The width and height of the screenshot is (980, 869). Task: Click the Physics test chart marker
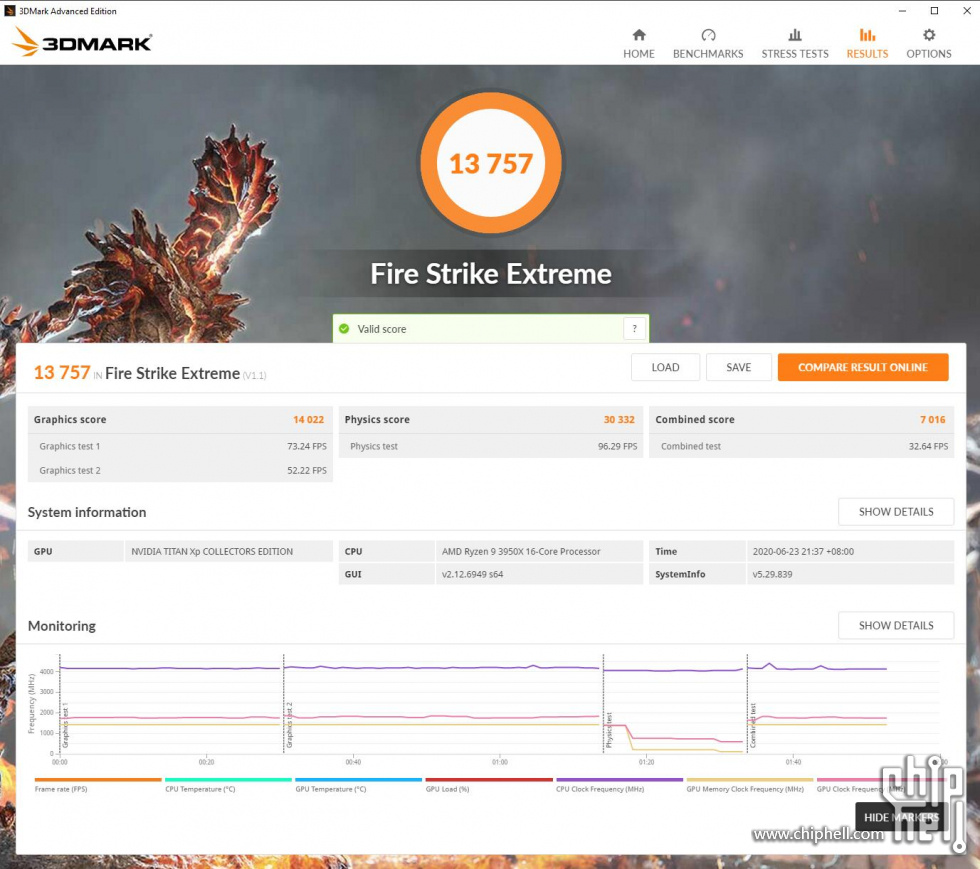coord(609,730)
